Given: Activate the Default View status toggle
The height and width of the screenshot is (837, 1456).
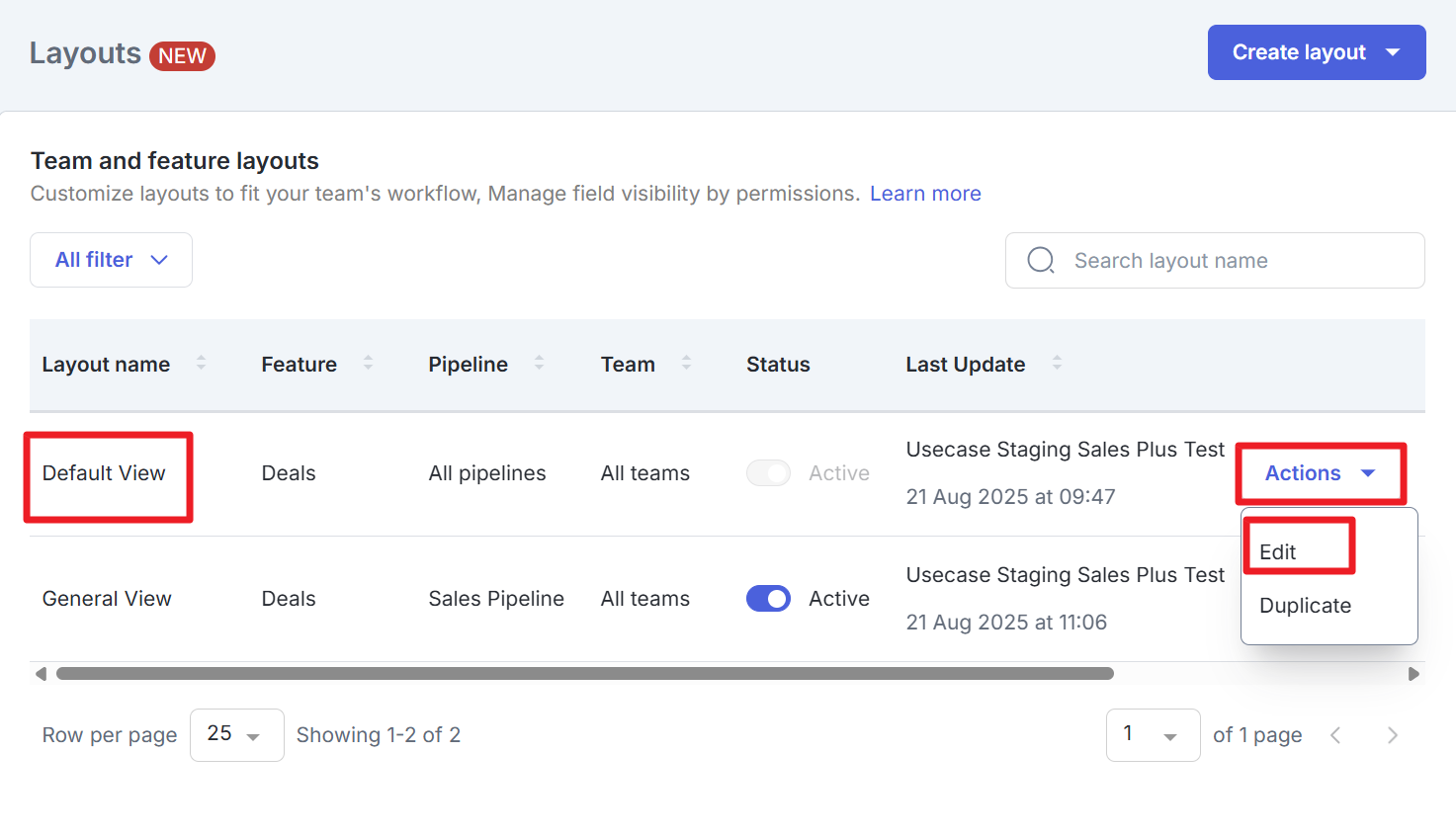Looking at the screenshot, I should click(x=768, y=472).
